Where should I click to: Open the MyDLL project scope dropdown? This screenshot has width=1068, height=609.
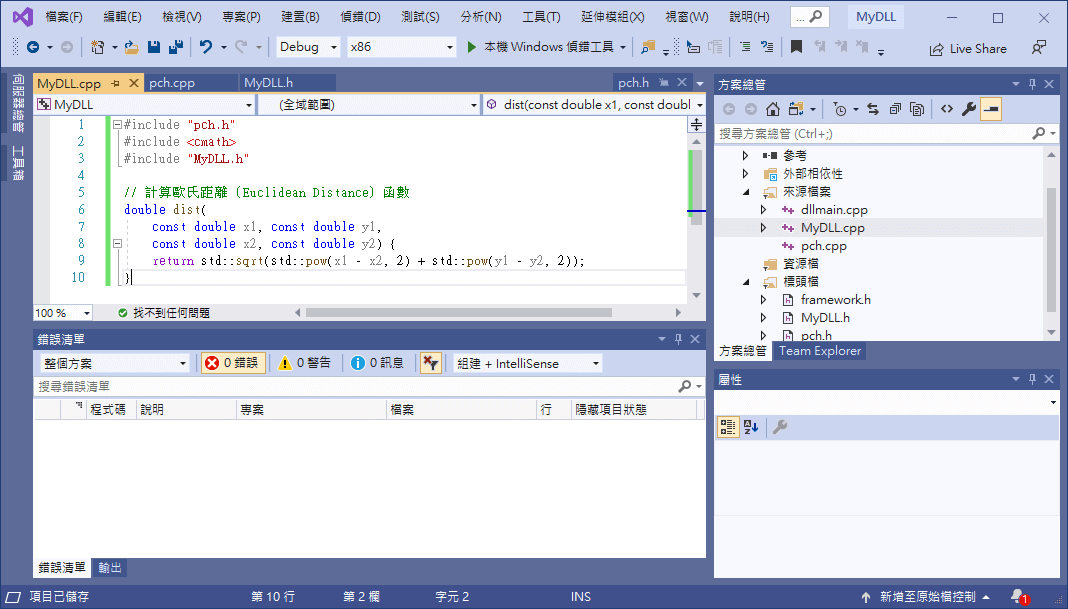click(x=145, y=104)
